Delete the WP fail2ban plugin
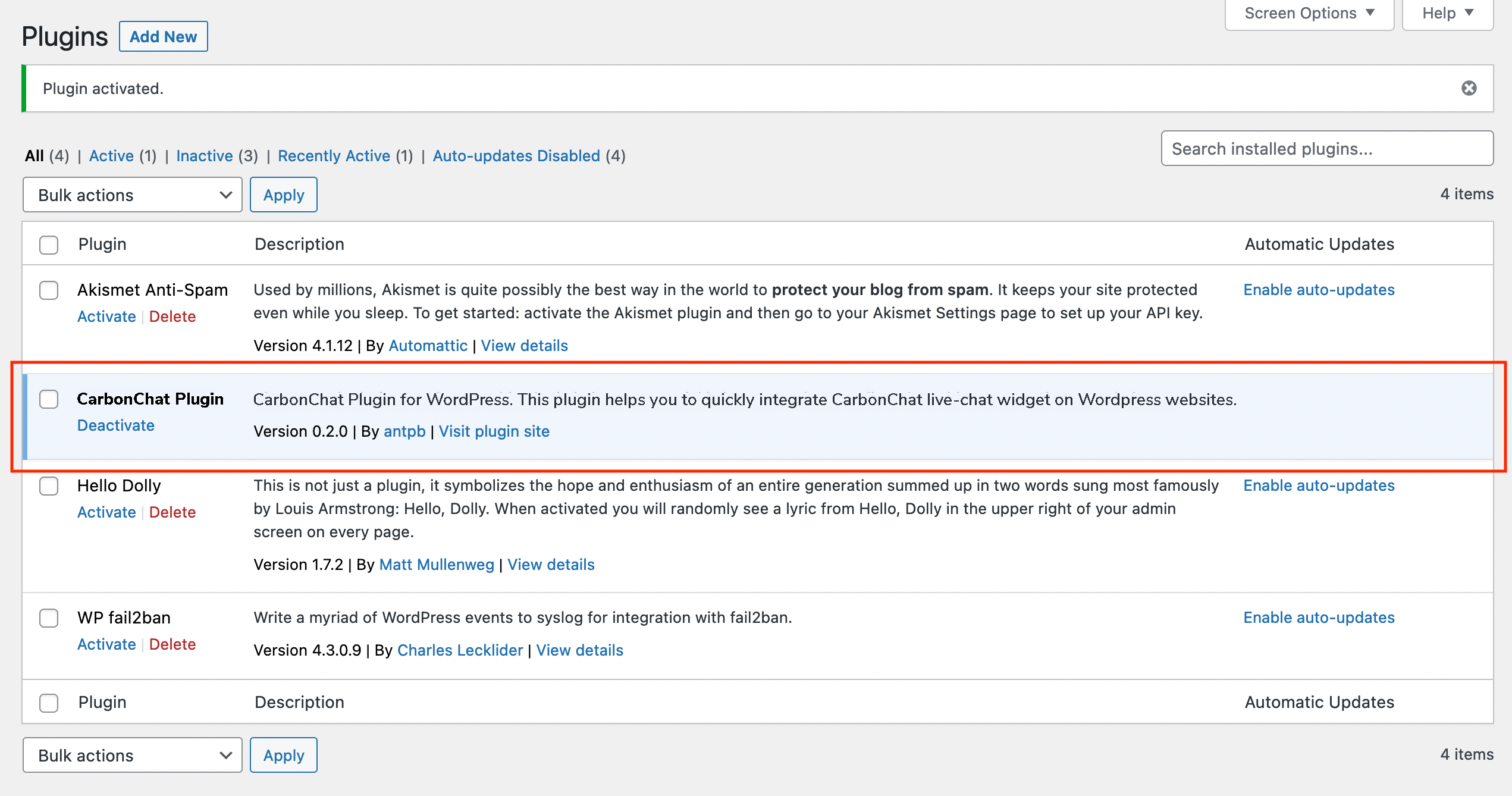This screenshot has height=796, width=1512. (x=172, y=644)
